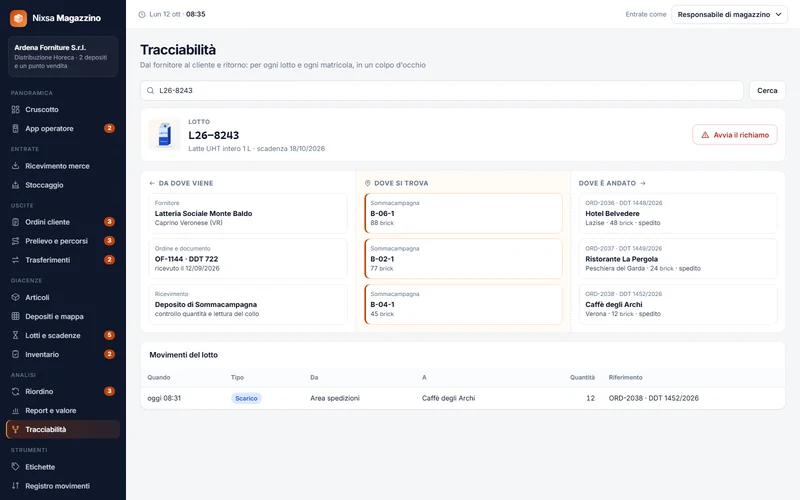
Task: Select location card B-06-1
Action: coord(463,213)
